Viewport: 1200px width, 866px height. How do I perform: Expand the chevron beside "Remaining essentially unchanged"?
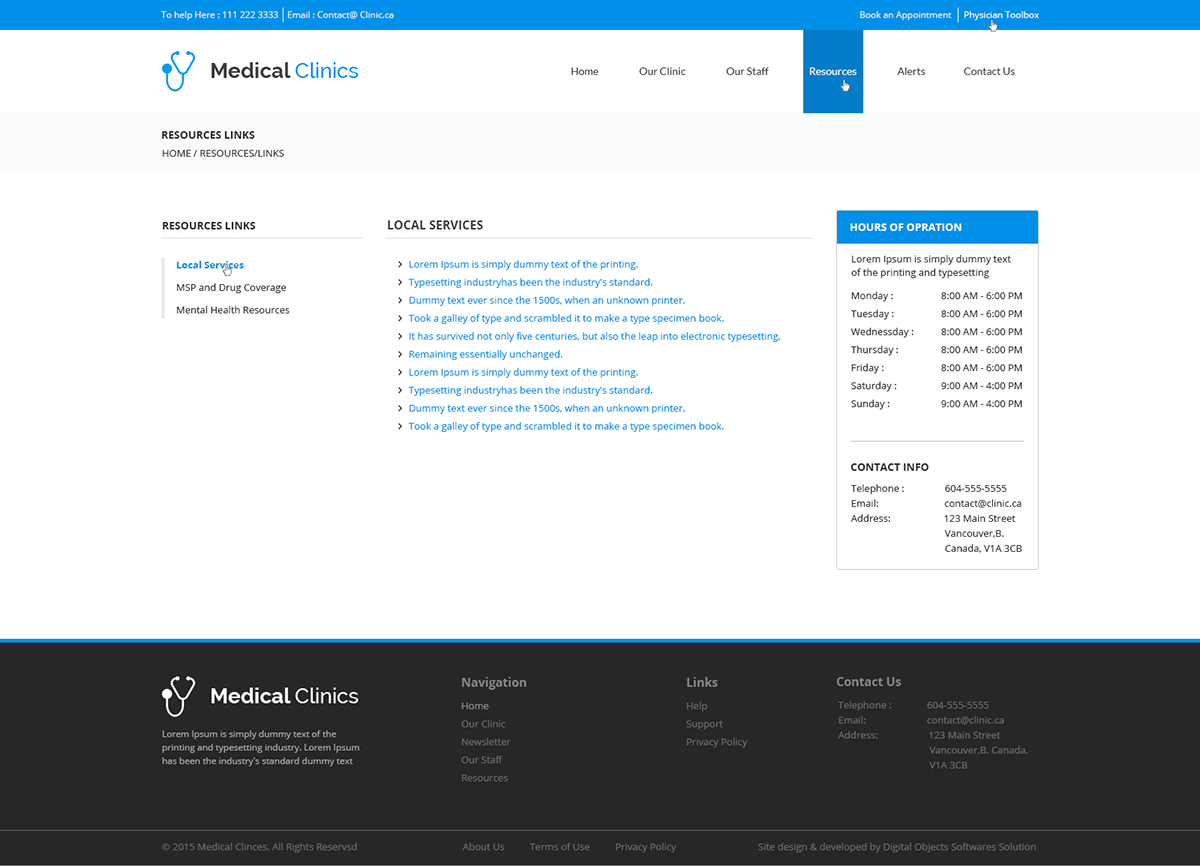[x=400, y=354]
